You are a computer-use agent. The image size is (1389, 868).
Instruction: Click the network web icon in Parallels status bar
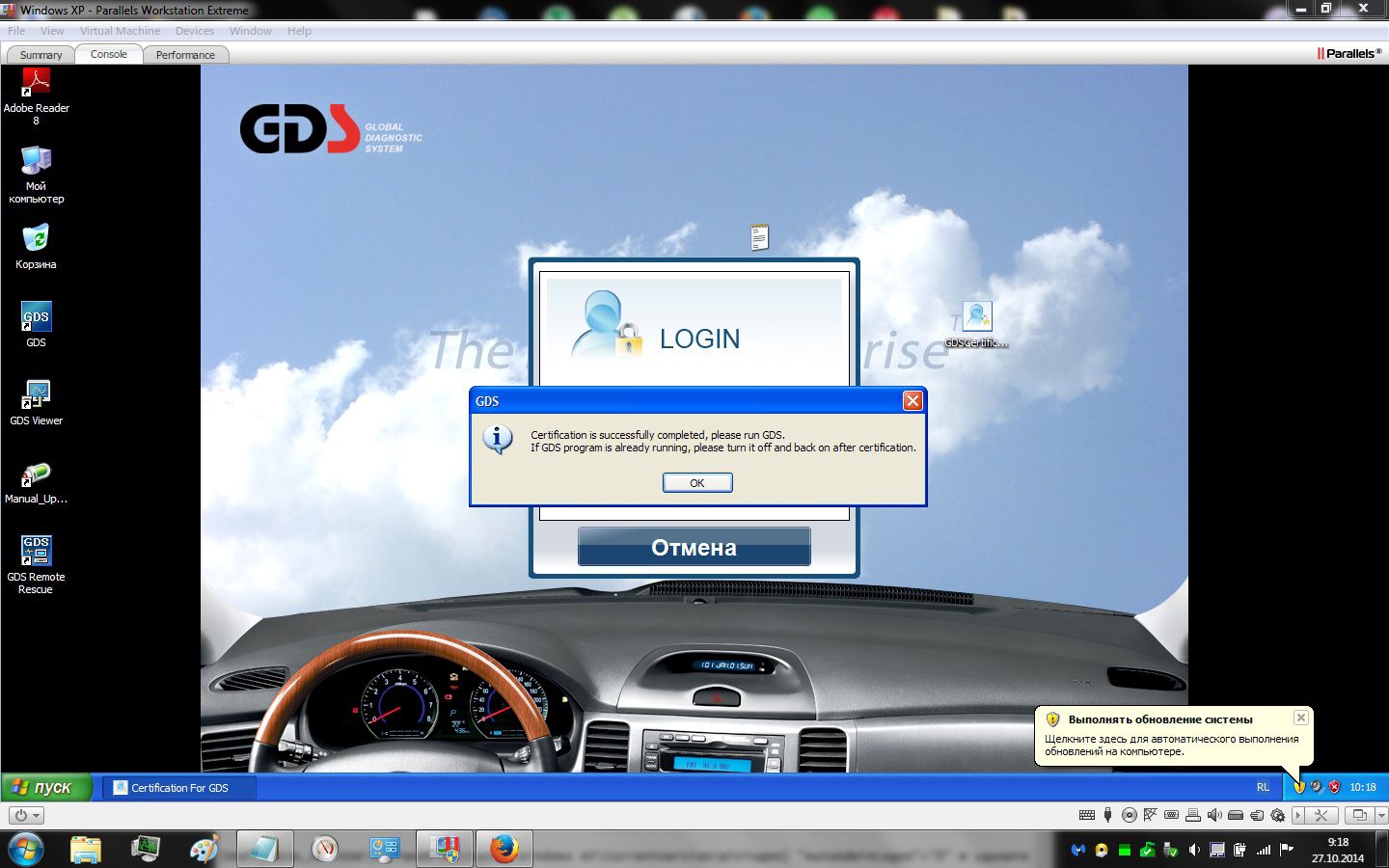pos(1150,815)
